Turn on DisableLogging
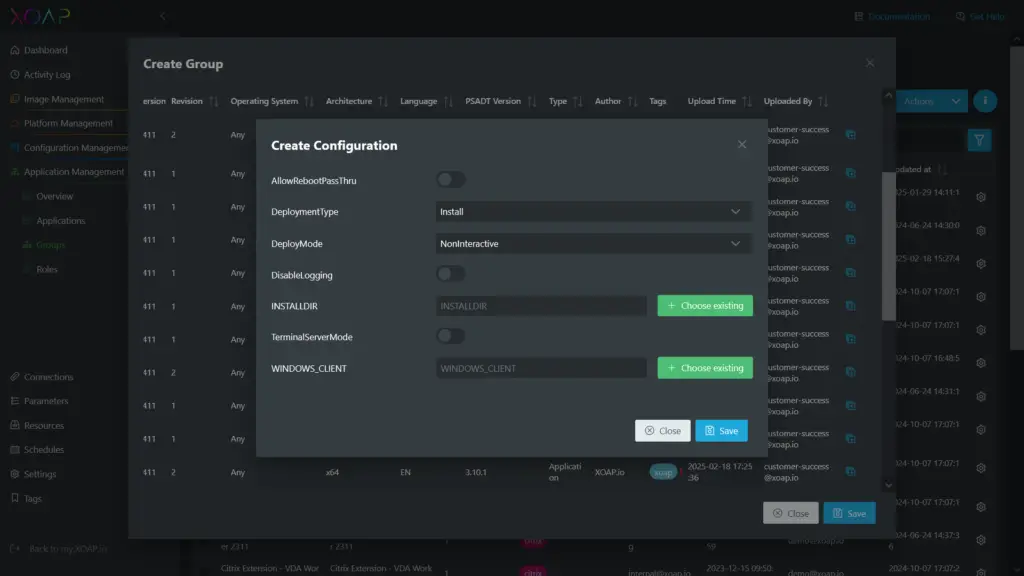 click(450, 274)
